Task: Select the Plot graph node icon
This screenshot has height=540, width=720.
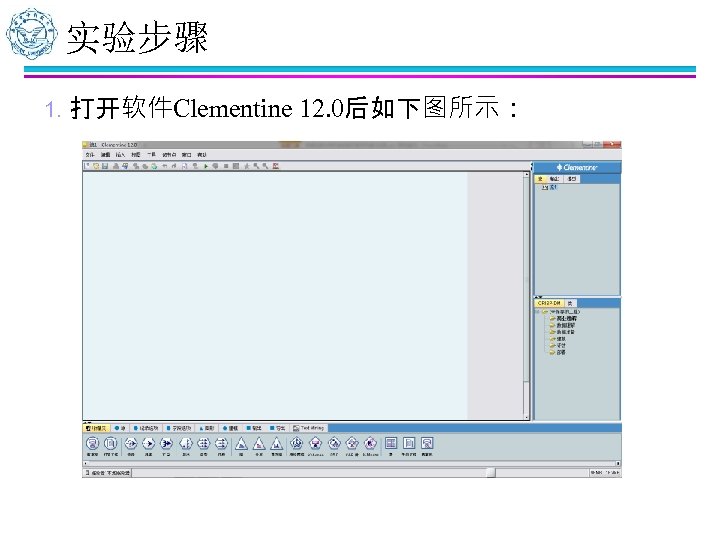Action: pos(241,444)
